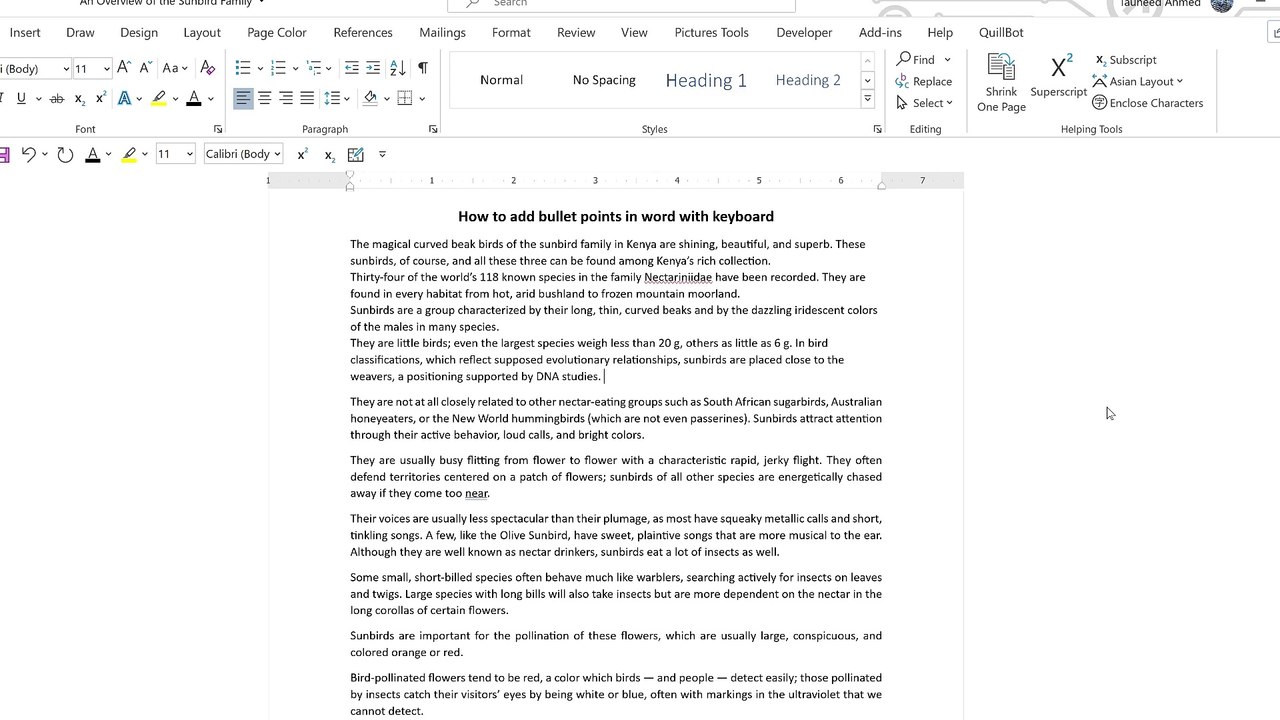Show the next row of the styles gallery
The image size is (1280, 720).
868,80
